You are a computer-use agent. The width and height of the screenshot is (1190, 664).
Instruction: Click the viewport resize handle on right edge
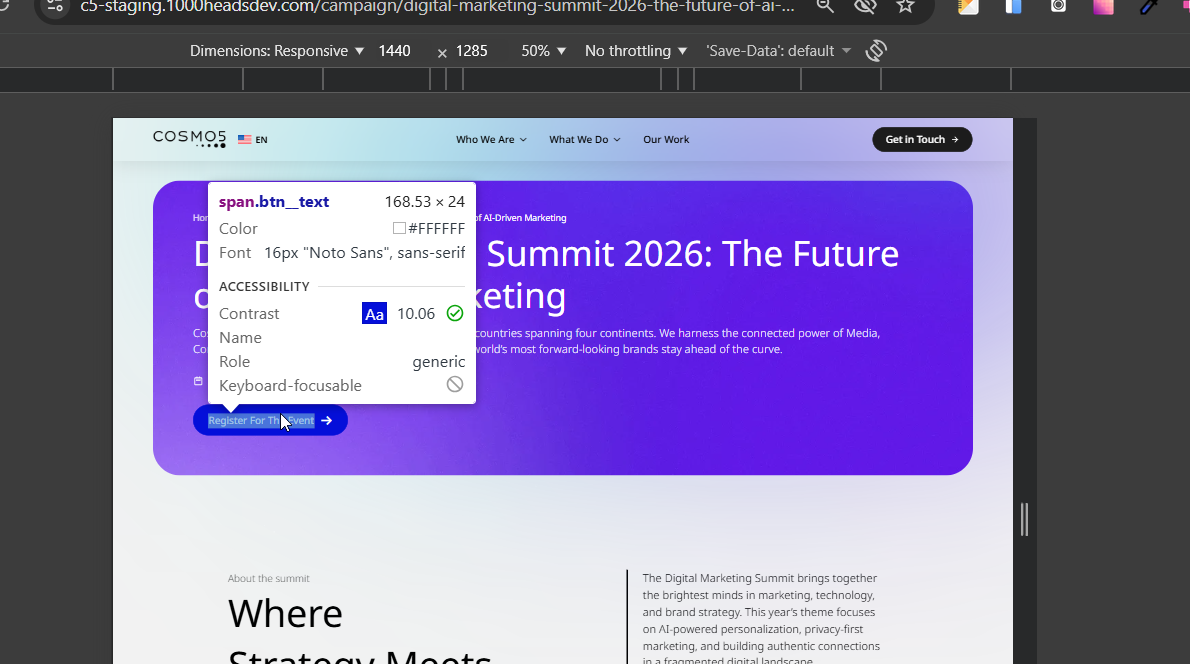click(x=1024, y=519)
